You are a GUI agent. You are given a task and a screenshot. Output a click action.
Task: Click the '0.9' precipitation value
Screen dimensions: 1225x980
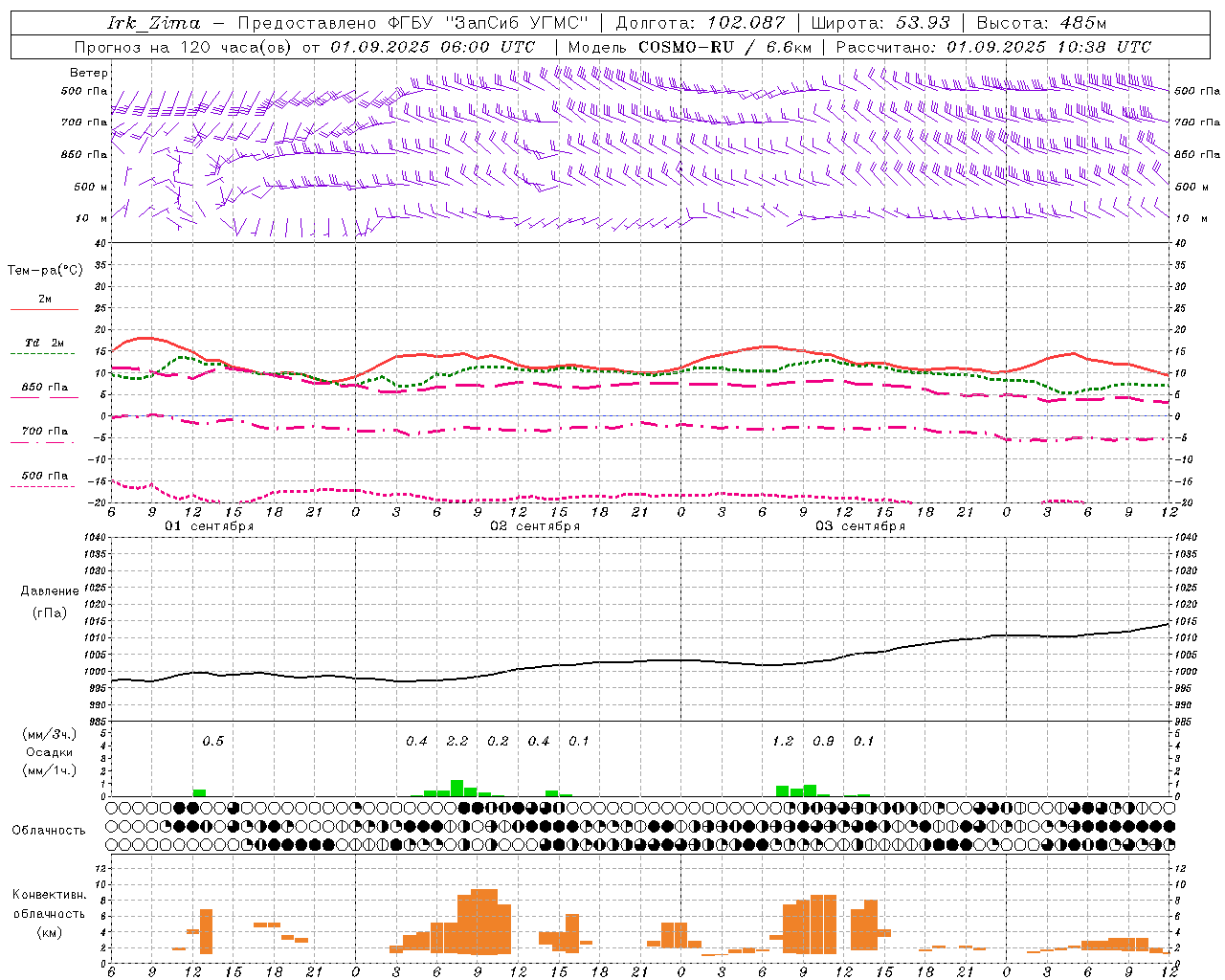click(823, 741)
